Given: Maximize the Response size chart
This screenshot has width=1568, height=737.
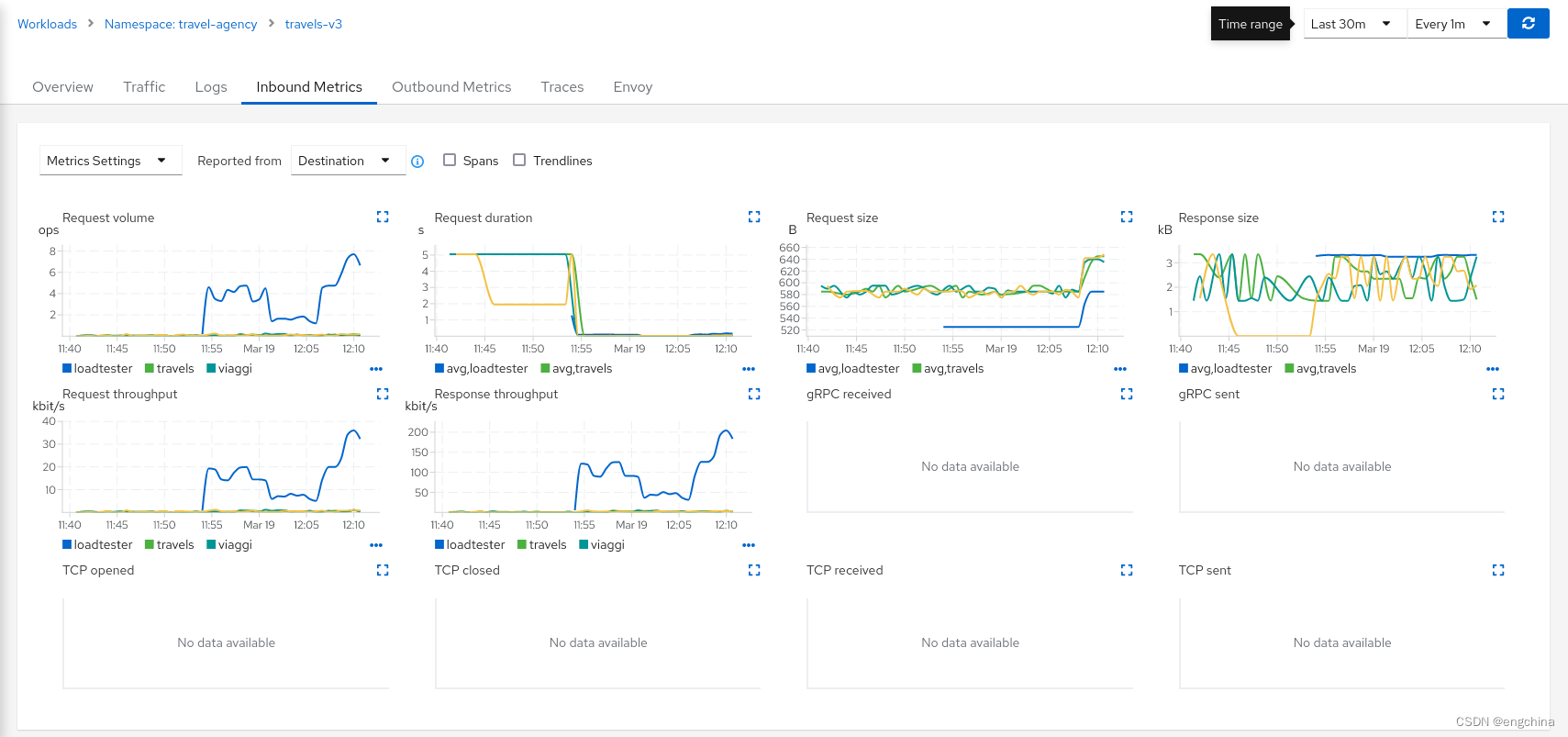Looking at the screenshot, I should click(x=1498, y=217).
